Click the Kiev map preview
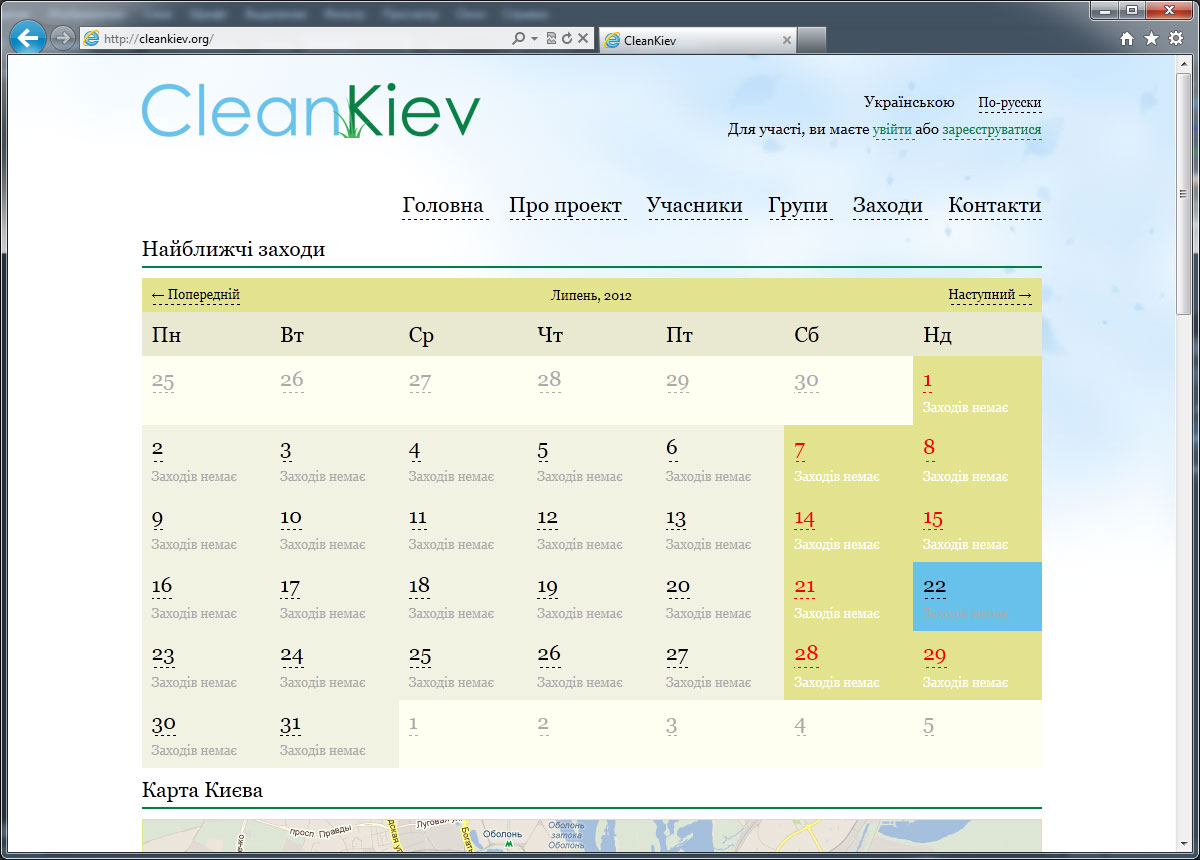Screen dimensions: 1200x860 click(x=591, y=837)
